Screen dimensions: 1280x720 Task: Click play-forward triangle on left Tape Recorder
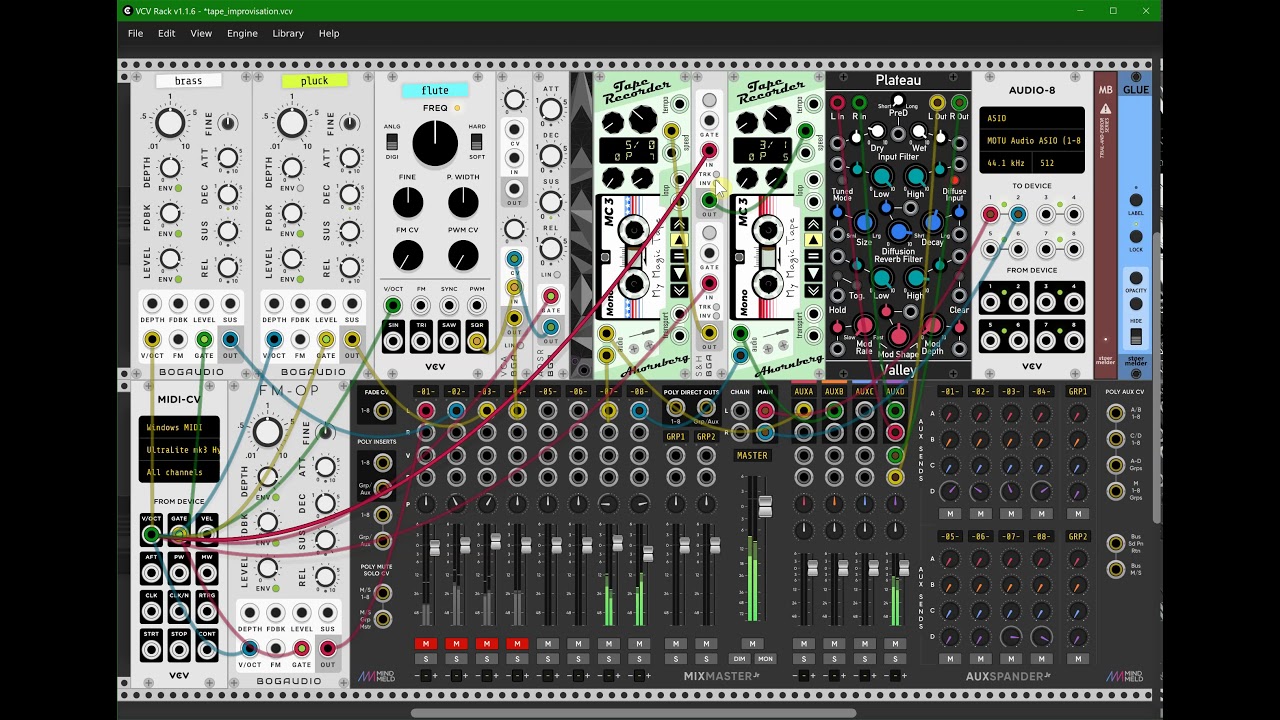click(x=679, y=240)
